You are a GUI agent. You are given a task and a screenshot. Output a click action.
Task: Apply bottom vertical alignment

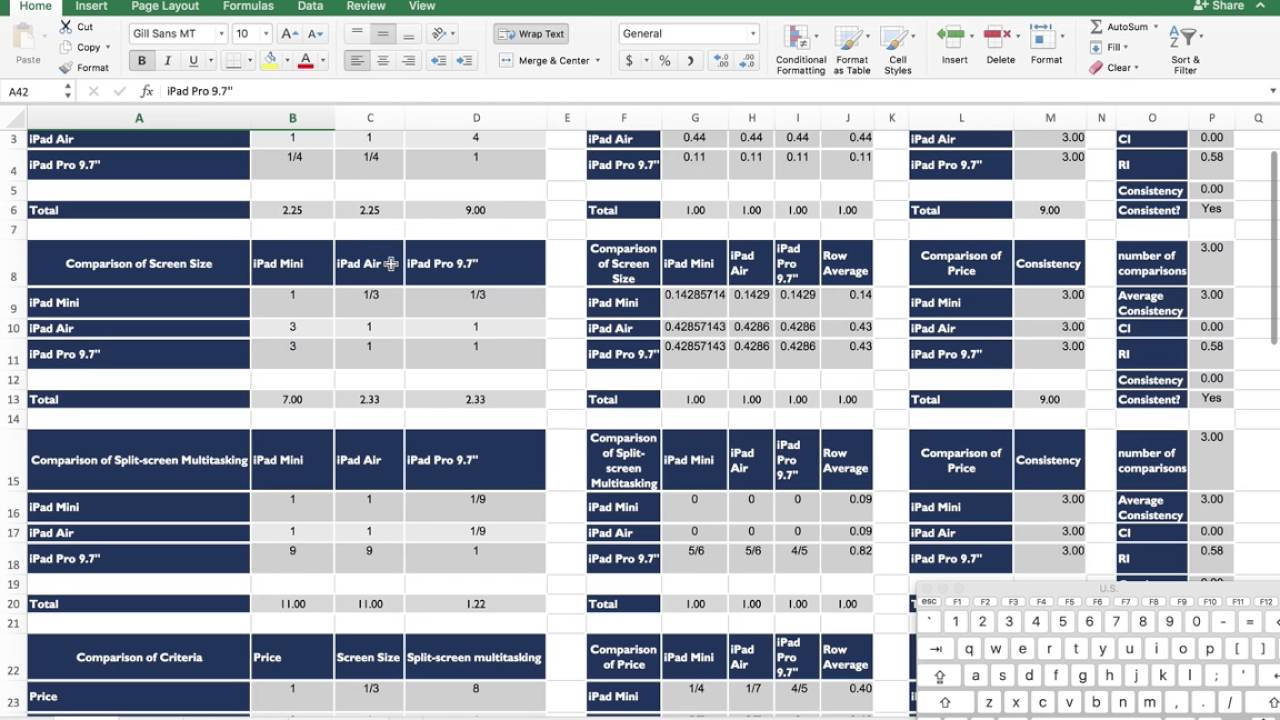coord(408,33)
